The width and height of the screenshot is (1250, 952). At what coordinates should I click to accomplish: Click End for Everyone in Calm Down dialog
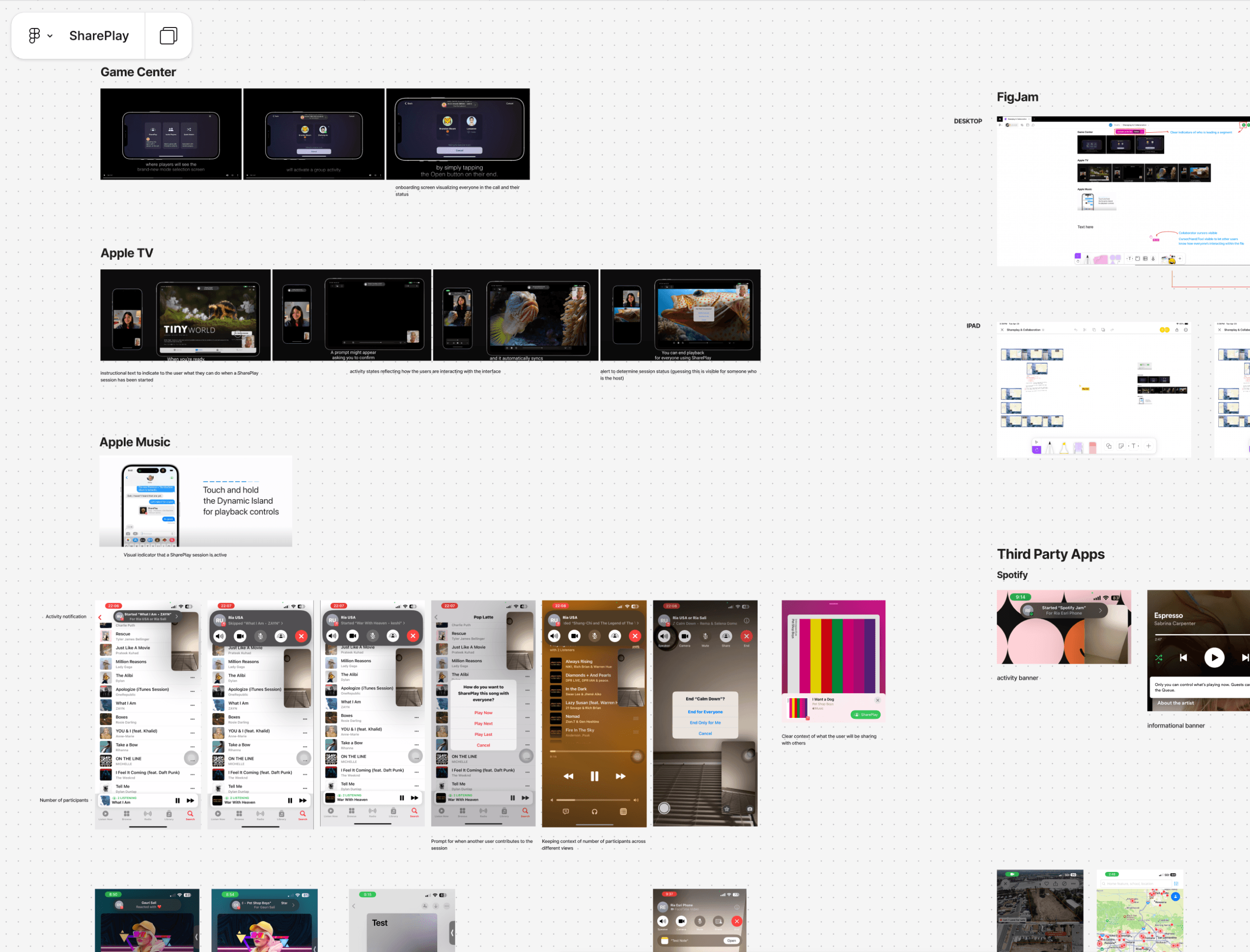pyautogui.click(x=705, y=712)
